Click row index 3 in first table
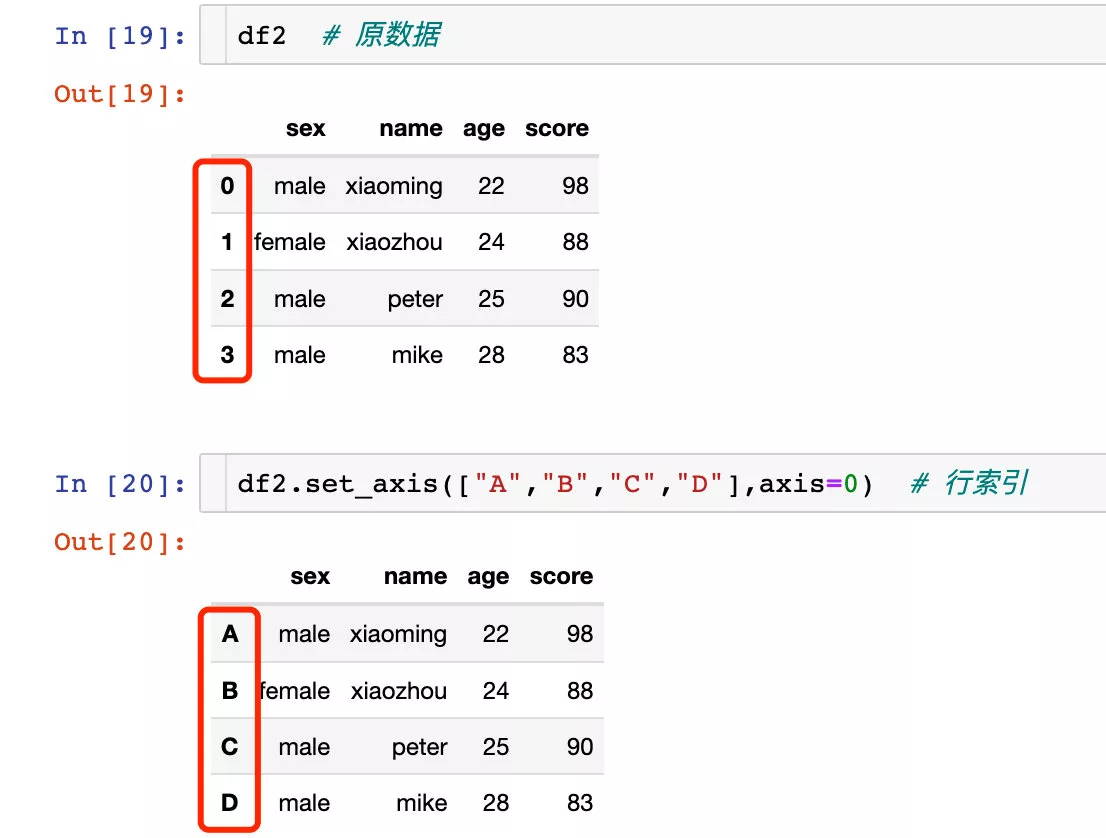Screen dimensions: 1106x838 [227, 355]
